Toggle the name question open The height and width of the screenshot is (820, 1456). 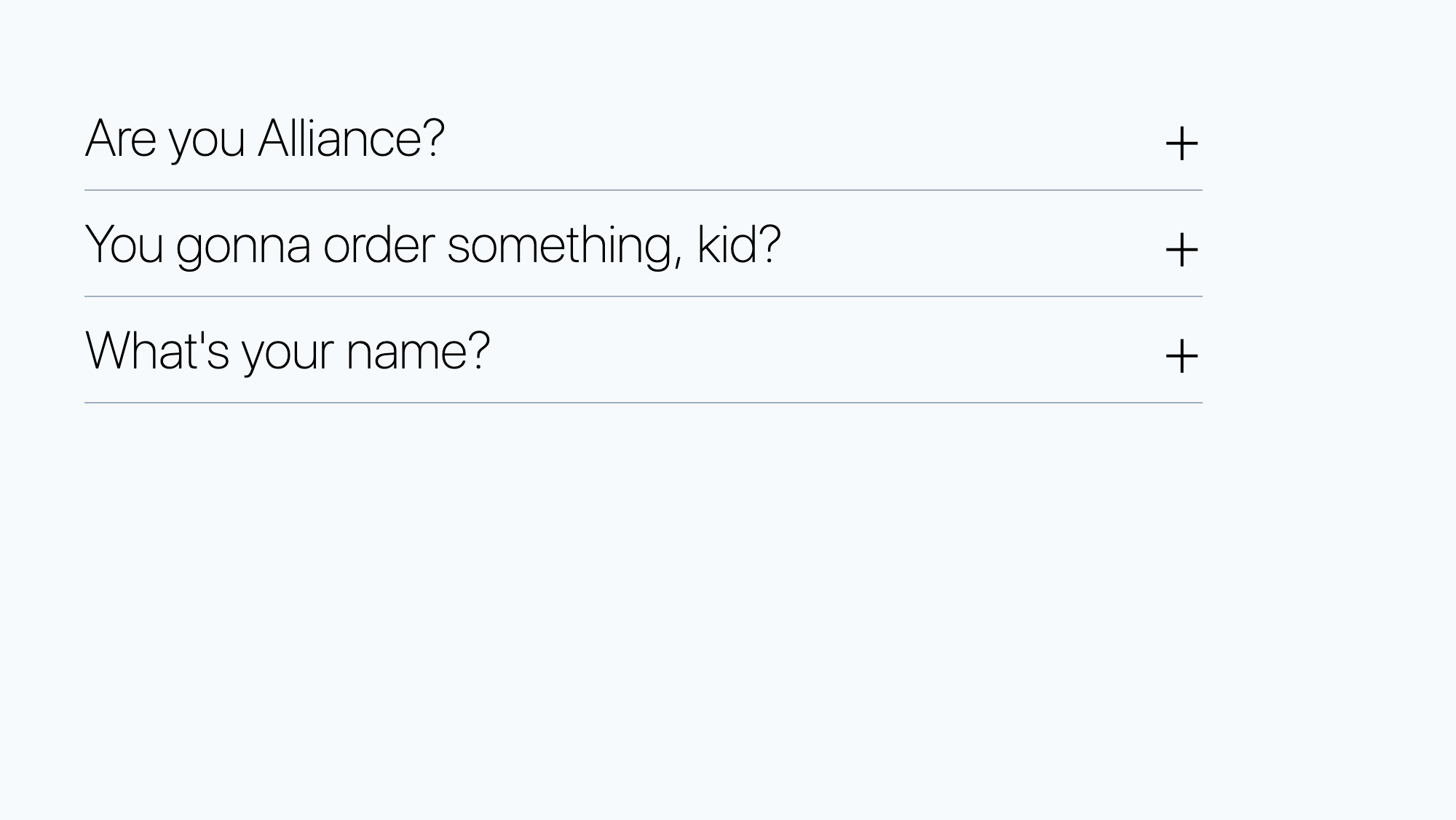pos(1181,356)
